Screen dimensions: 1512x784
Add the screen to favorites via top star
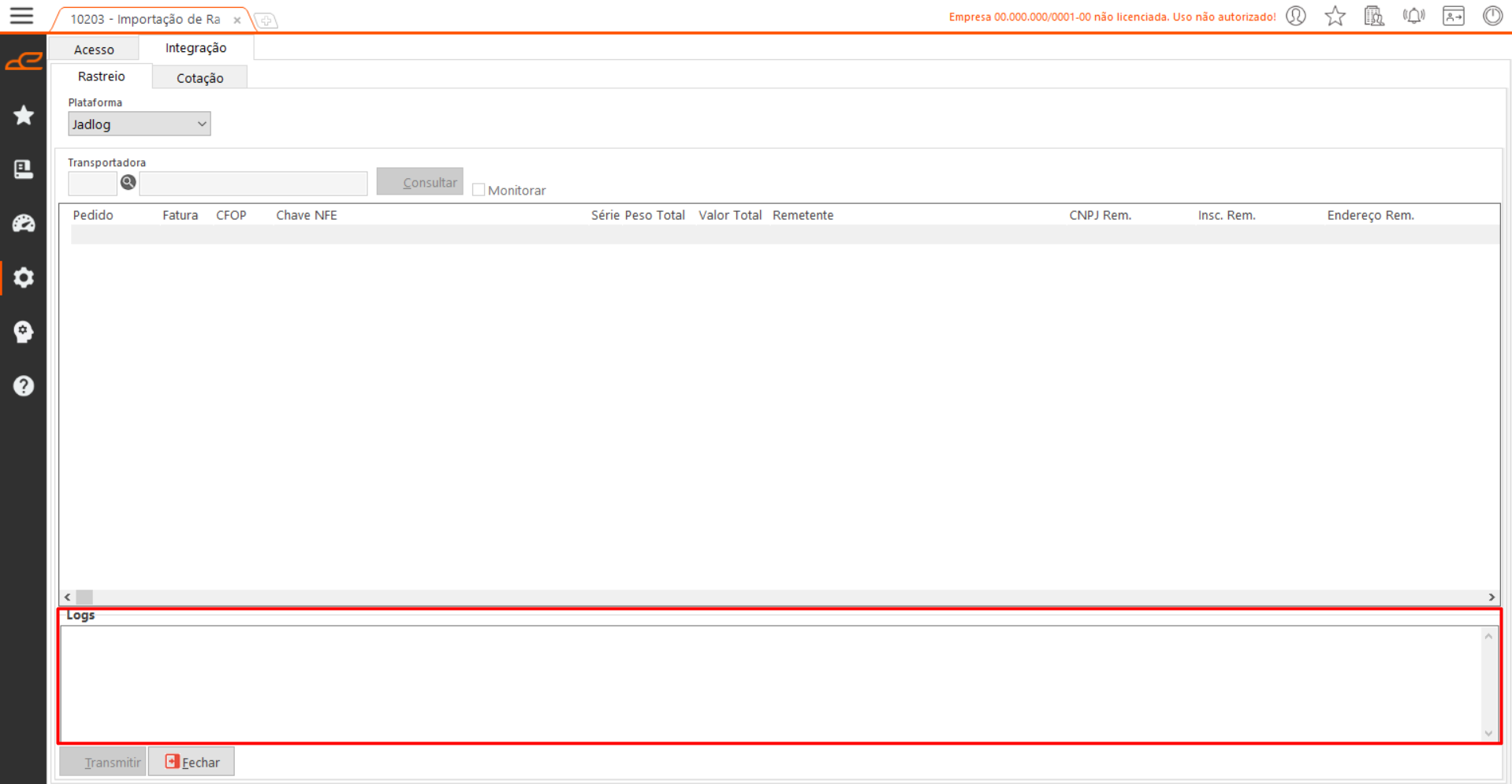pos(1335,16)
